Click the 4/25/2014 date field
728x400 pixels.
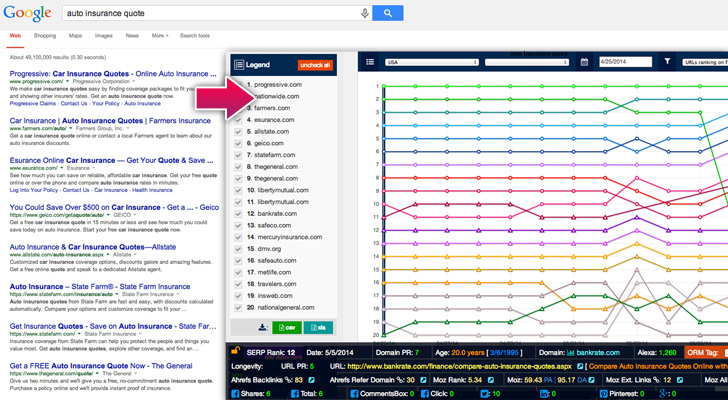625,62
